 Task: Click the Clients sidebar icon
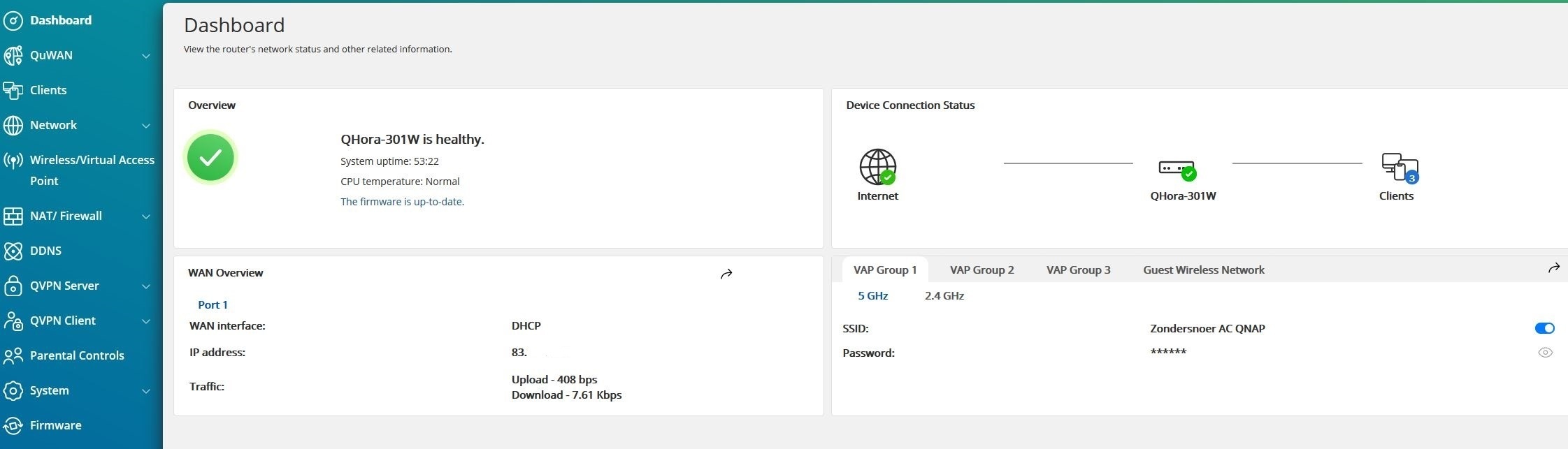13,90
